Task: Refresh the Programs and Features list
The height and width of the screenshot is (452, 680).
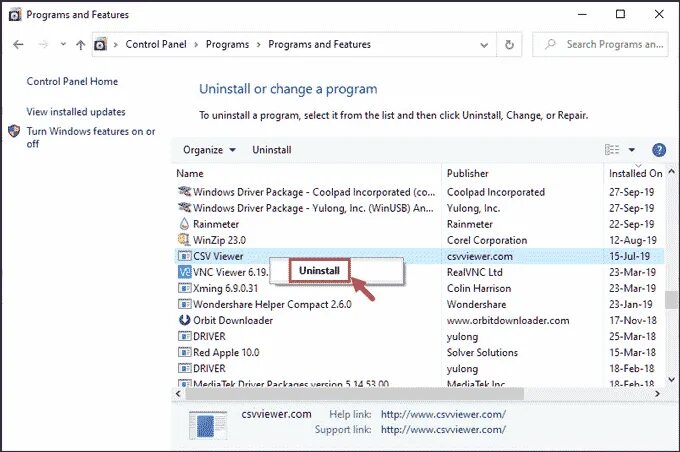Action: [x=510, y=44]
